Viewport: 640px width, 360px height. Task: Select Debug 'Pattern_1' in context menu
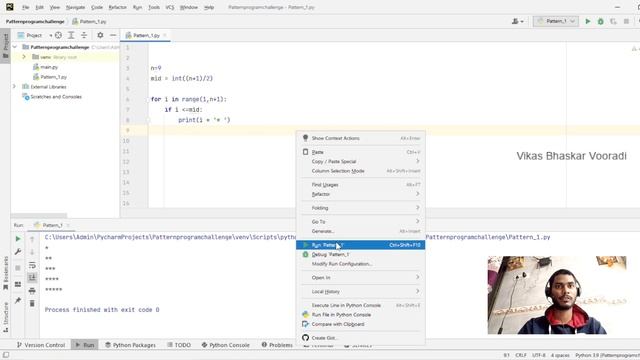coord(360,254)
